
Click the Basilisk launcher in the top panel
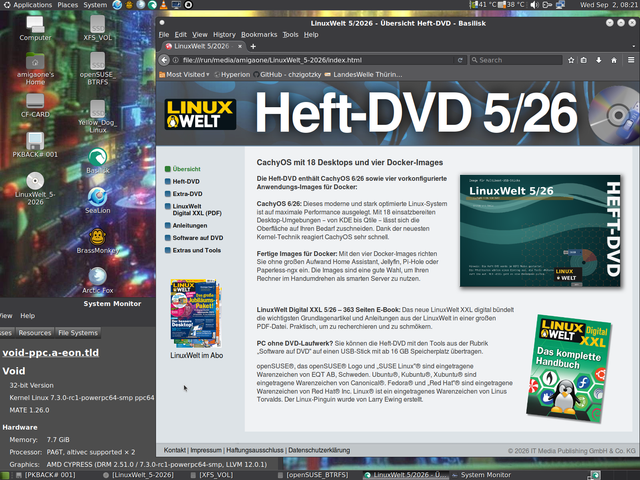[x=152, y=5]
